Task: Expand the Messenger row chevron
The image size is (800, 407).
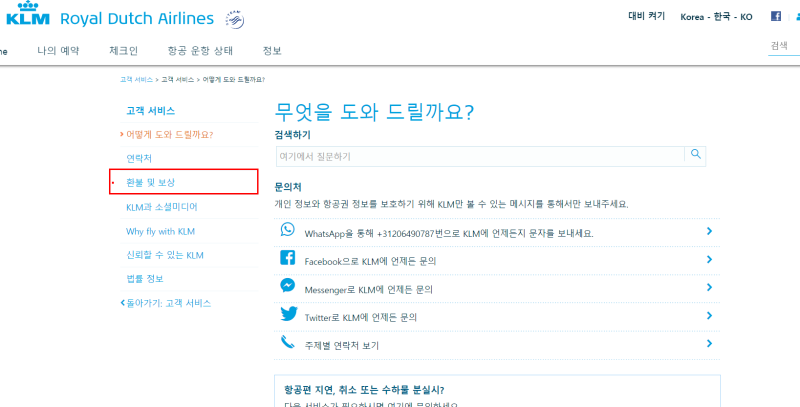Action: (x=709, y=288)
